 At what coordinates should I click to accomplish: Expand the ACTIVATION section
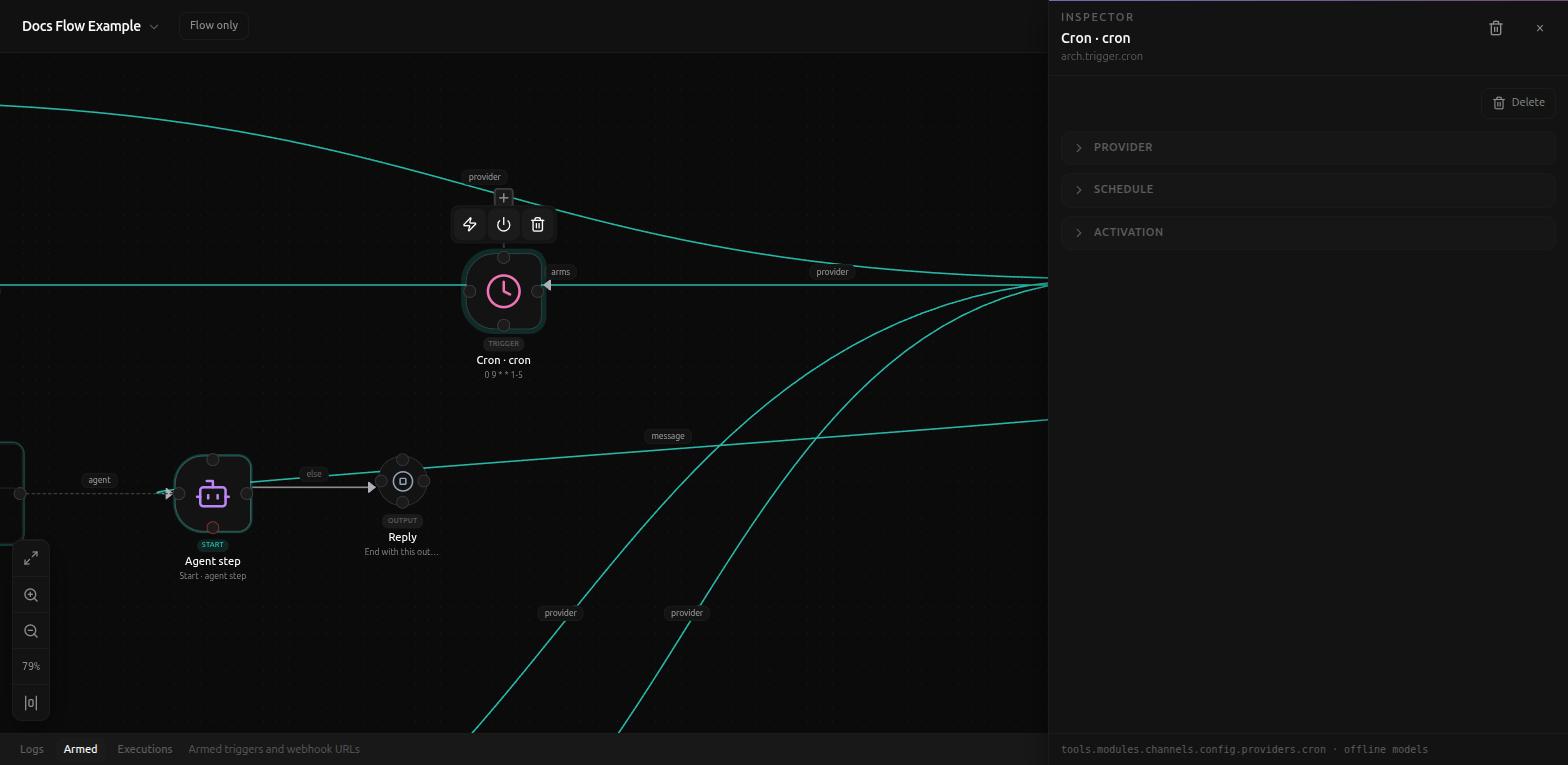coord(1308,232)
